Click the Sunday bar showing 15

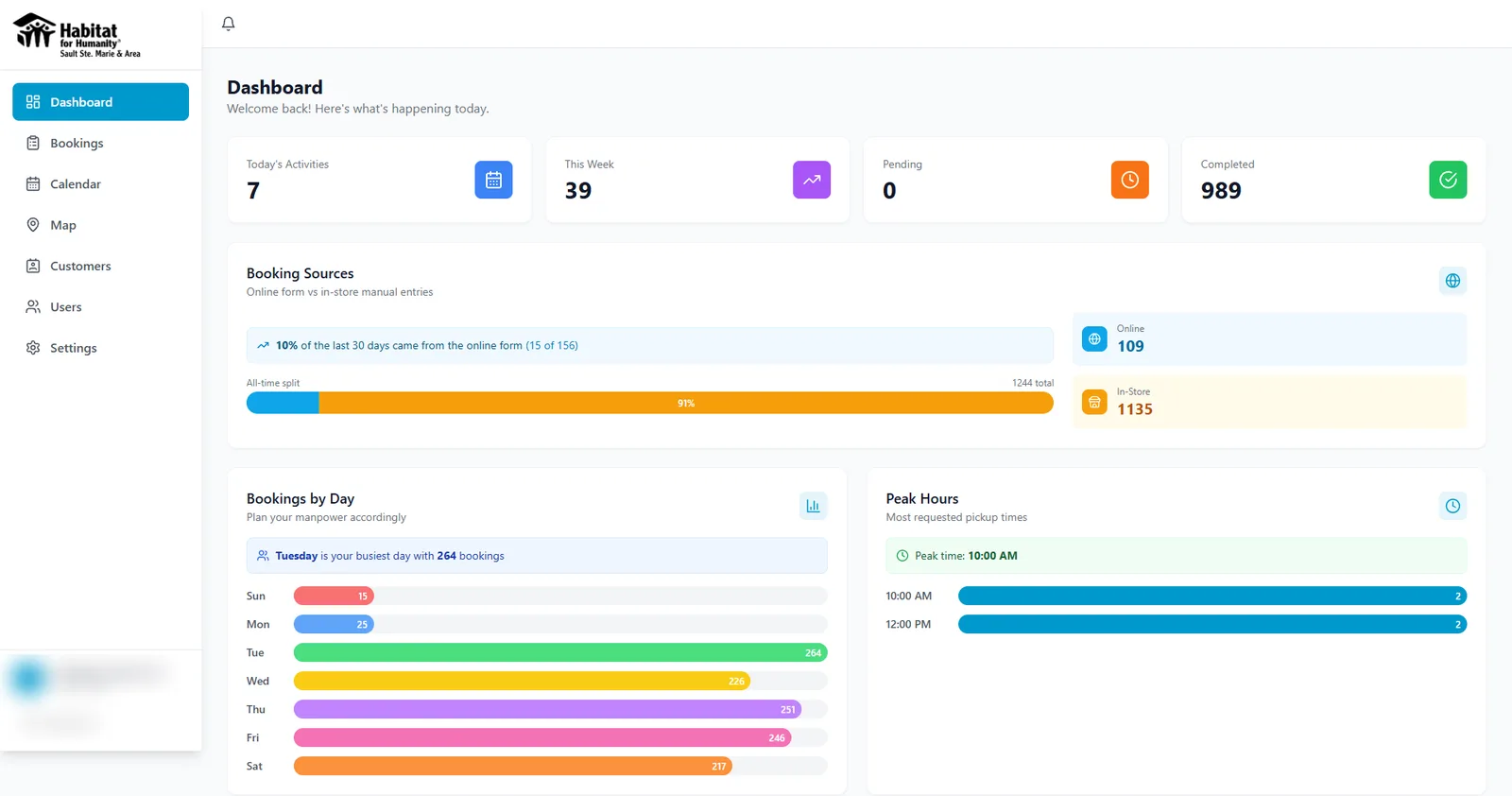pos(334,596)
